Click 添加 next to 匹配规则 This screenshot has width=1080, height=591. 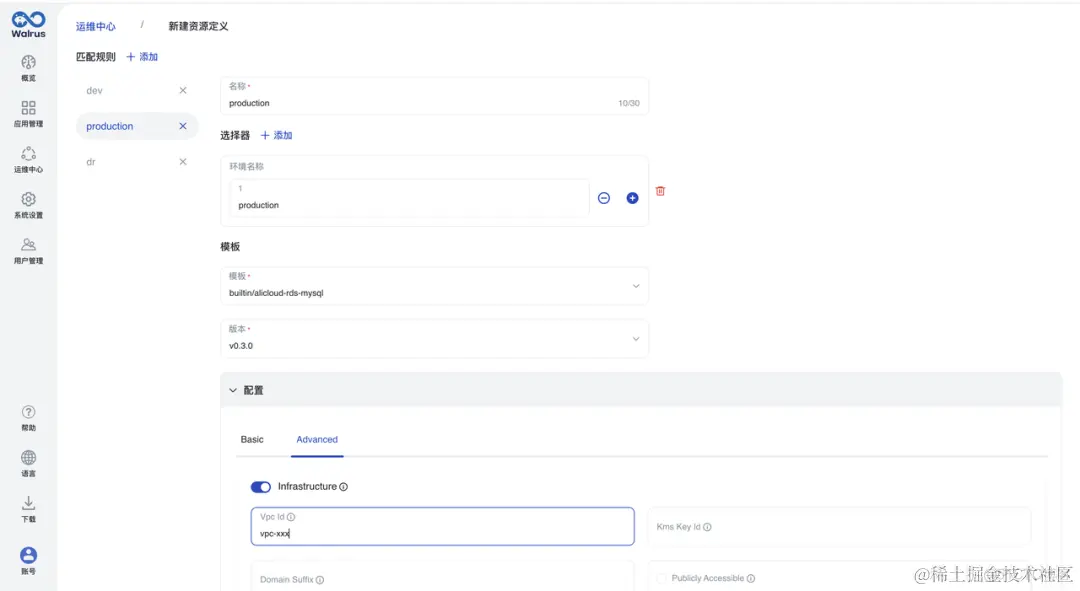click(142, 56)
